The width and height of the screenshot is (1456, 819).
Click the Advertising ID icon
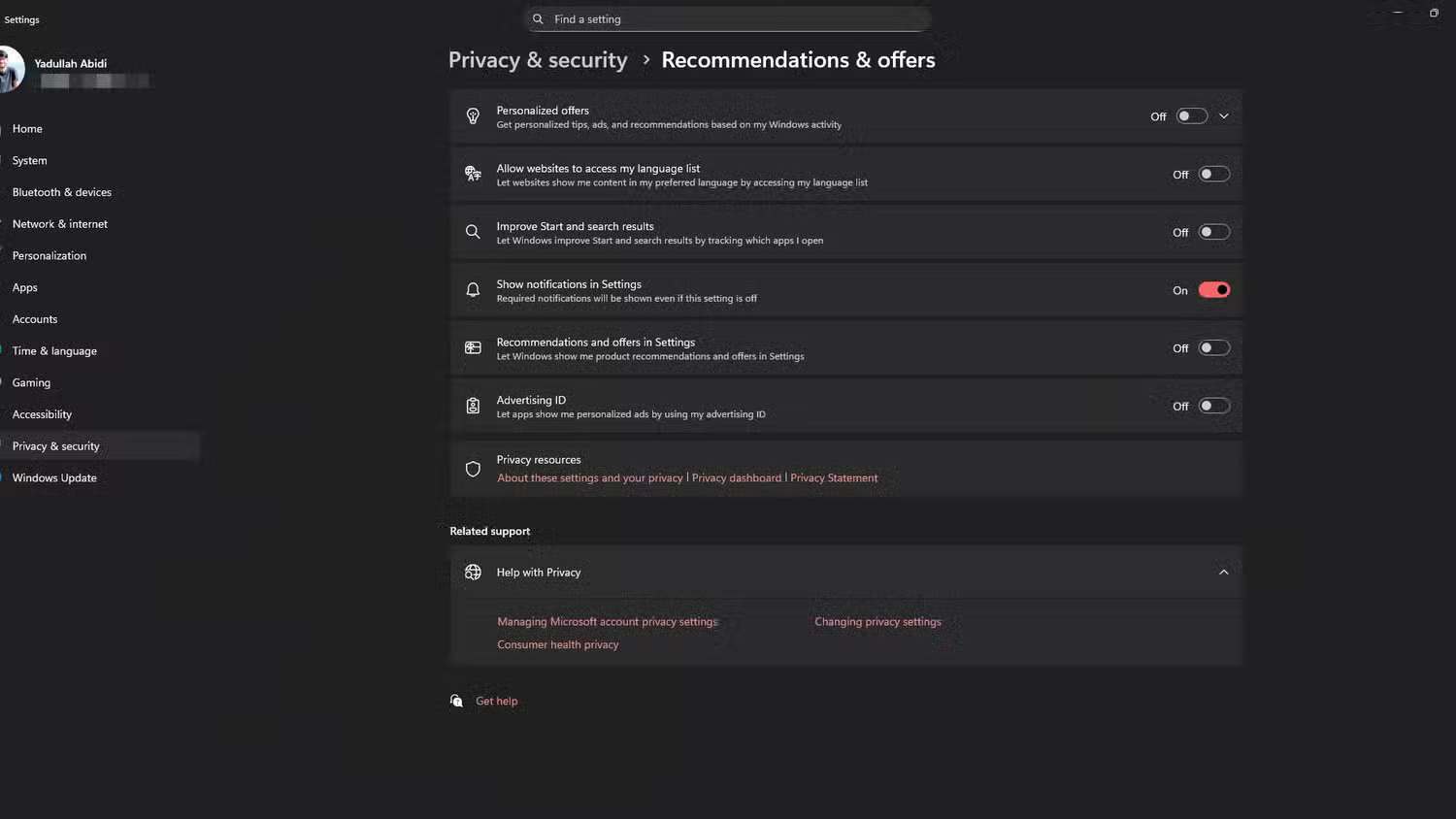[x=473, y=405]
